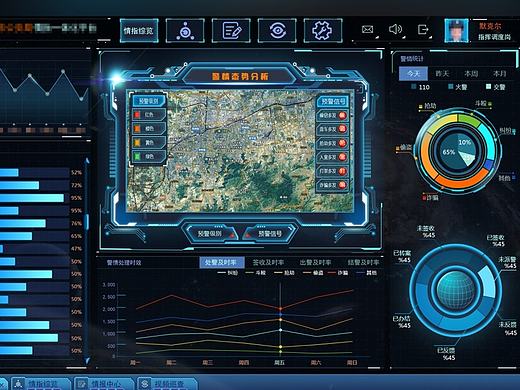Image resolution: width=520 pixels, height=390 pixels.
Task: Click the 警情态势分析 title banner
Action: click(240, 76)
